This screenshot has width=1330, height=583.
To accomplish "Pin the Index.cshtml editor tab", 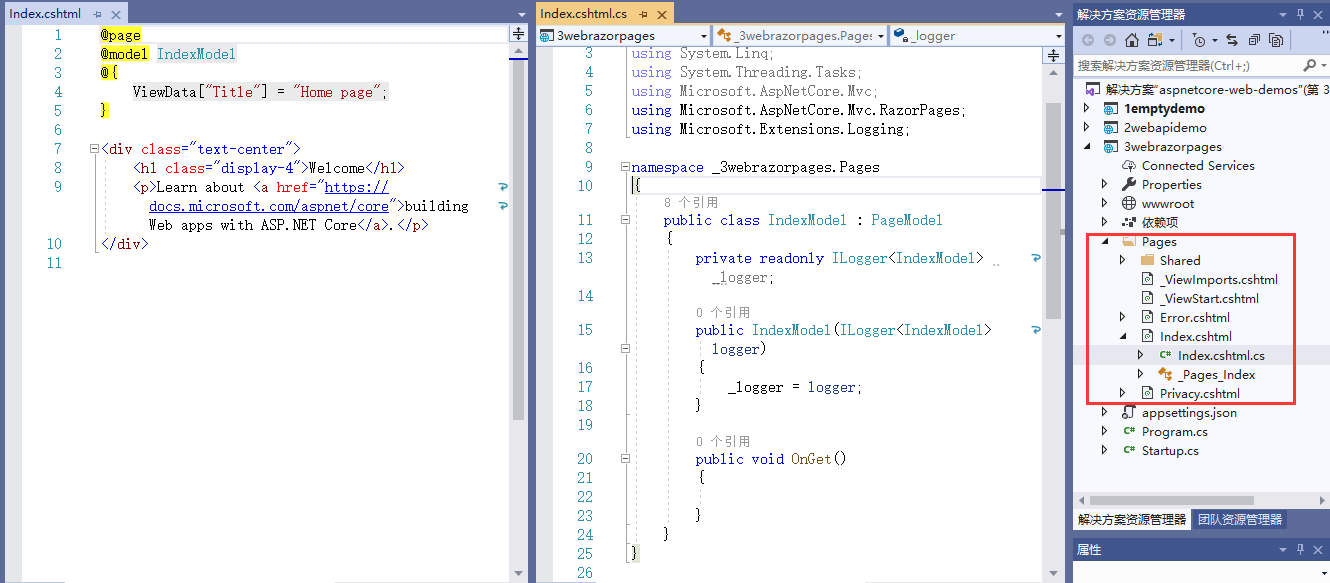I will click(x=96, y=15).
